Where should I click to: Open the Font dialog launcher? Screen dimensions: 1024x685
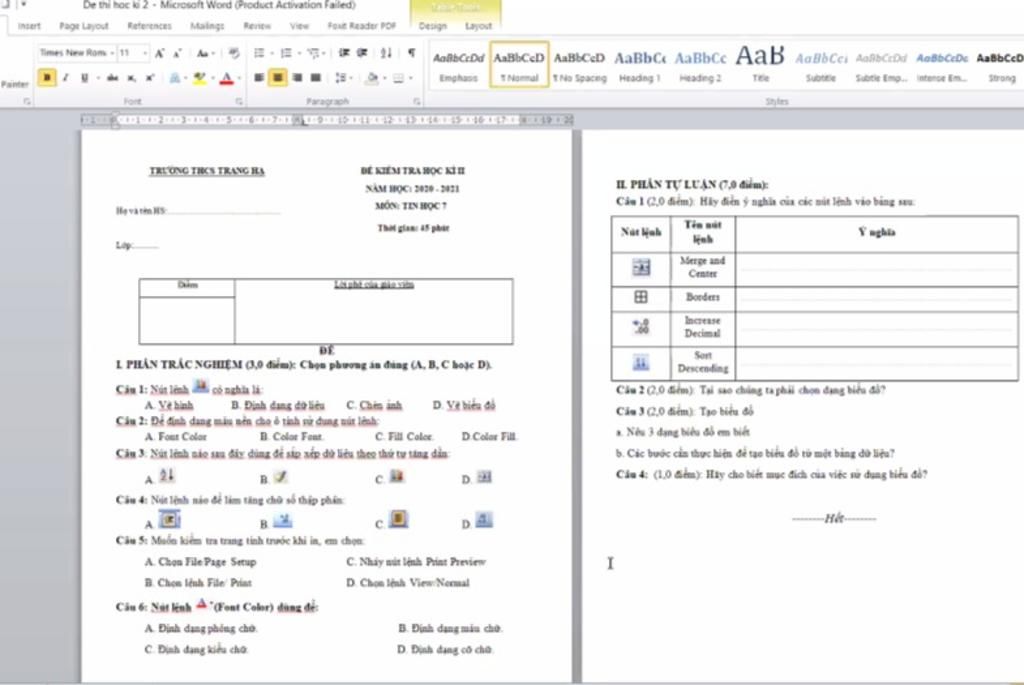tap(239, 101)
